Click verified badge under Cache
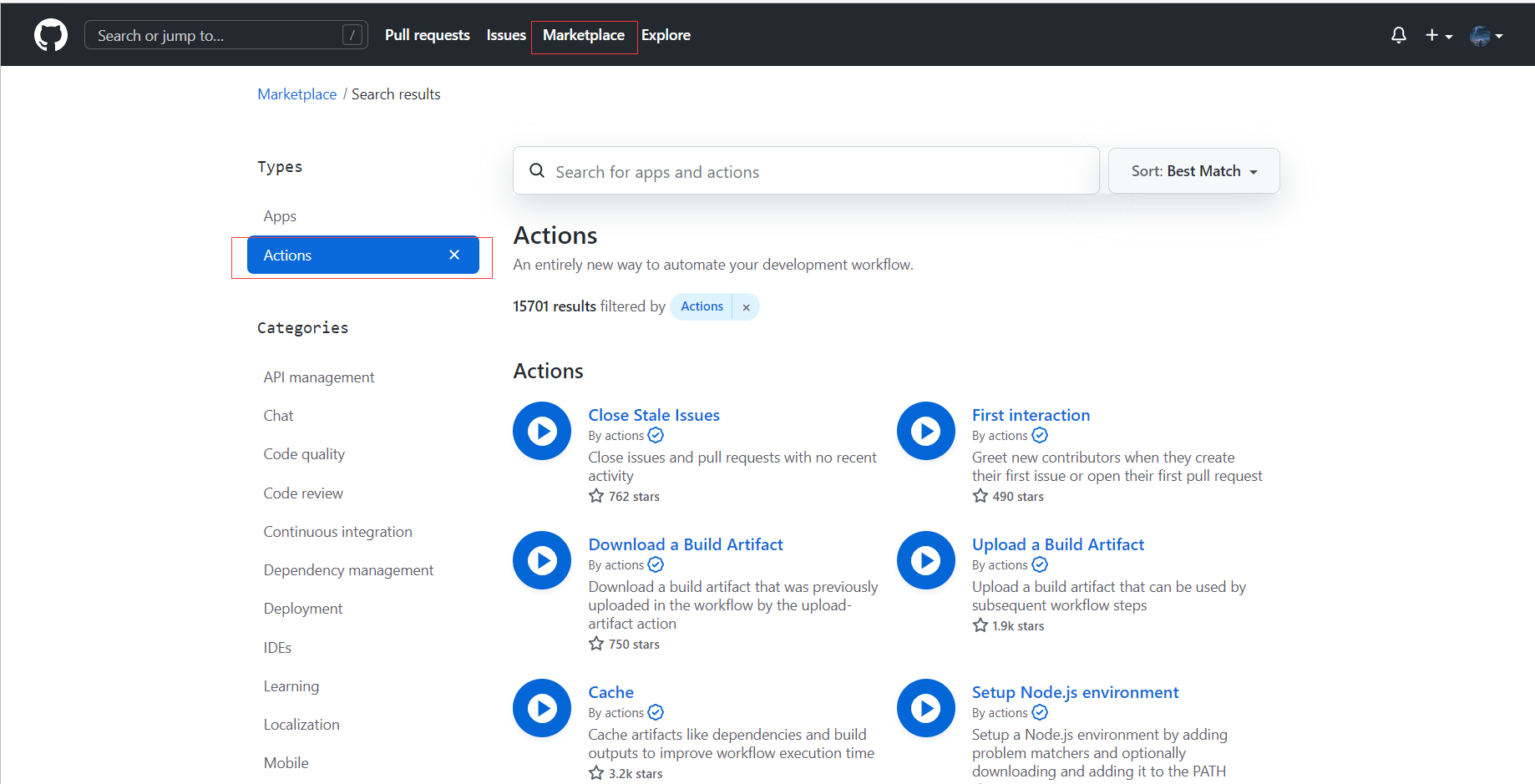This screenshot has height=784, width=1535. pos(656,712)
